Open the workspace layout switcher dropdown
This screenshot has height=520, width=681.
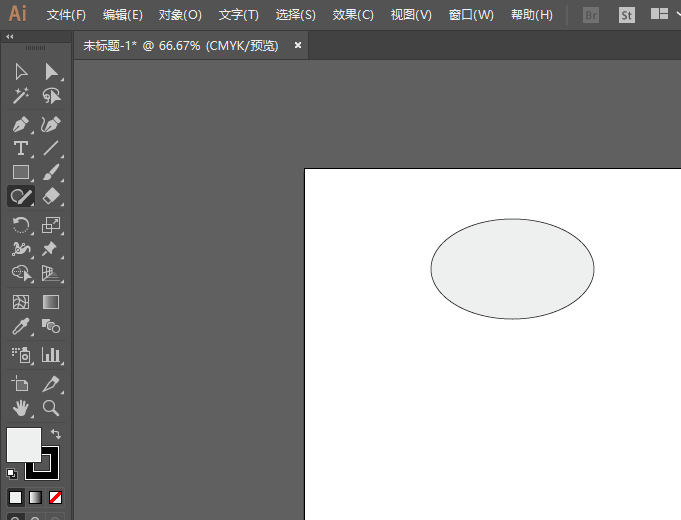(x=664, y=15)
